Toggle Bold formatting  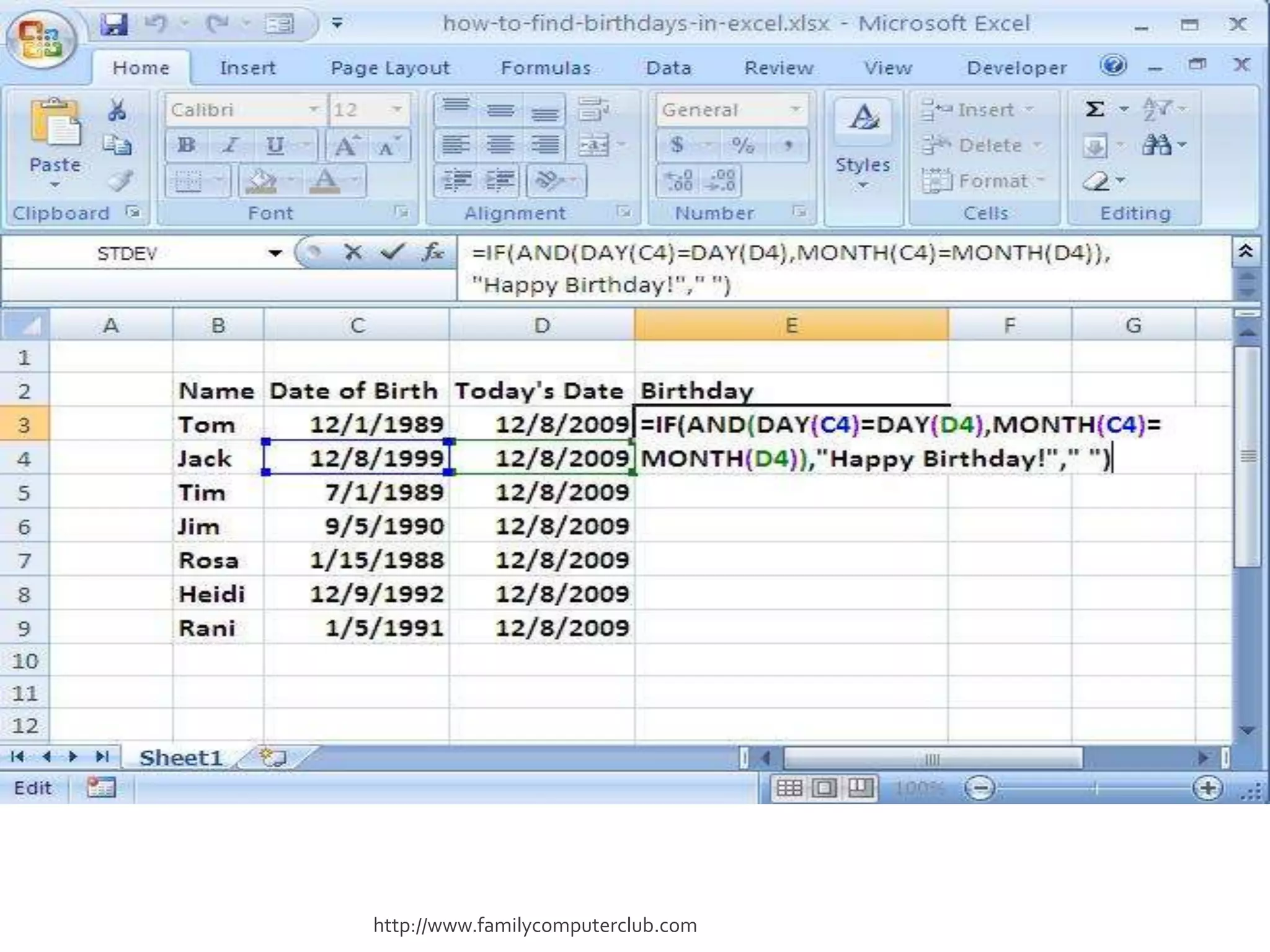185,146
